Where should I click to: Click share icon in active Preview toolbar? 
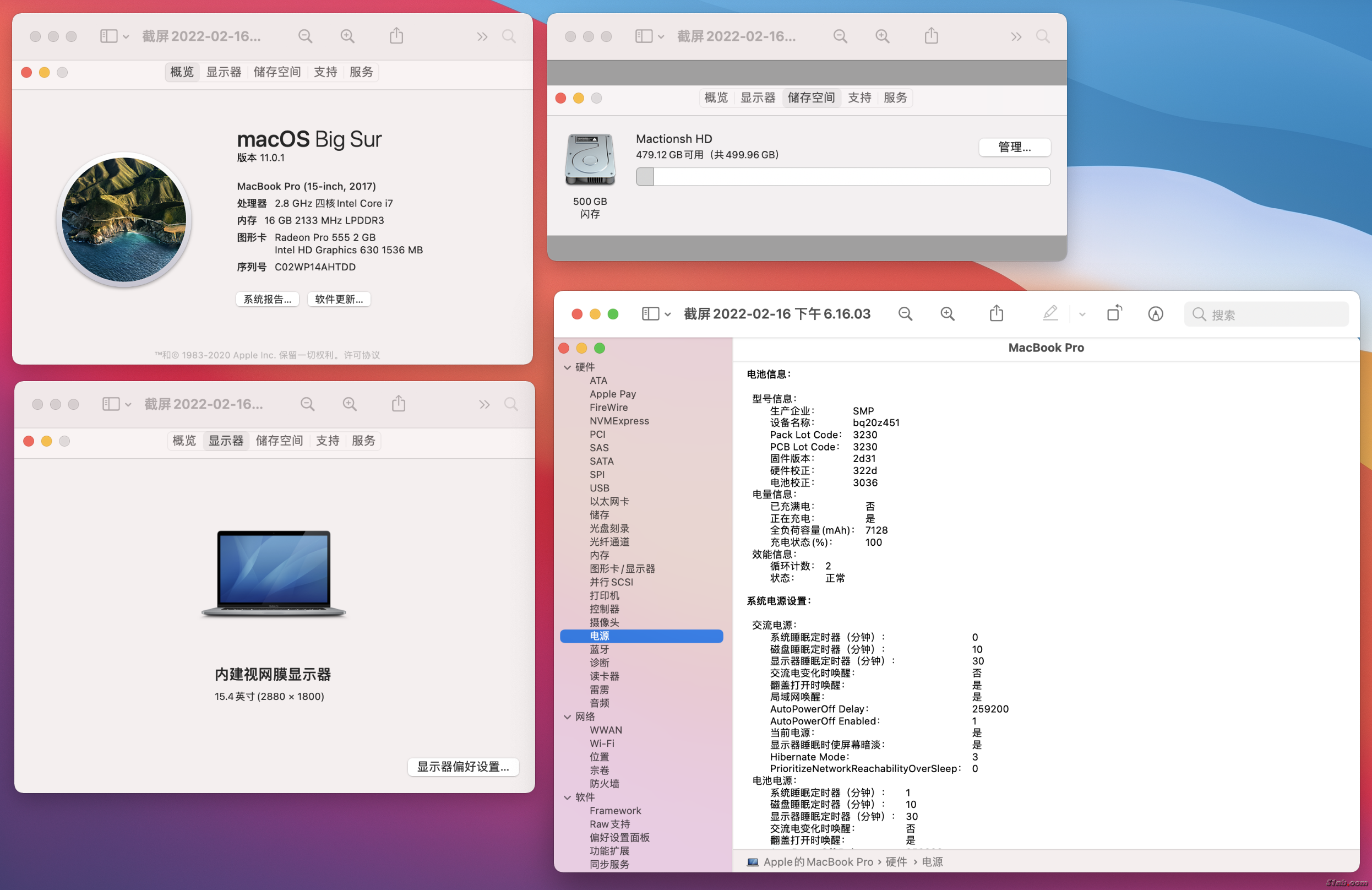click(996, 314)
